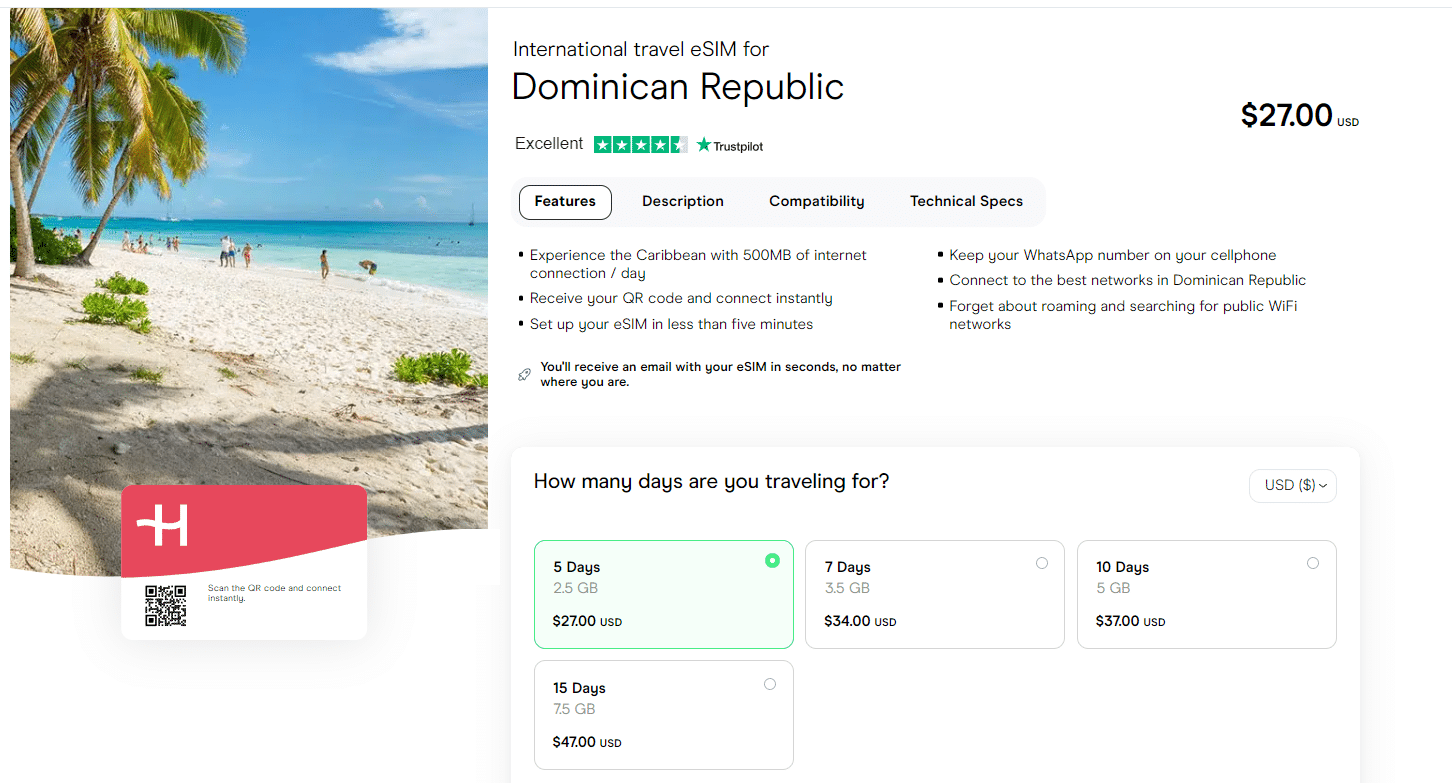Choose the 15 Days 7.5 GB plan card
Screen dimensions: 1452x783
[663, 715]
